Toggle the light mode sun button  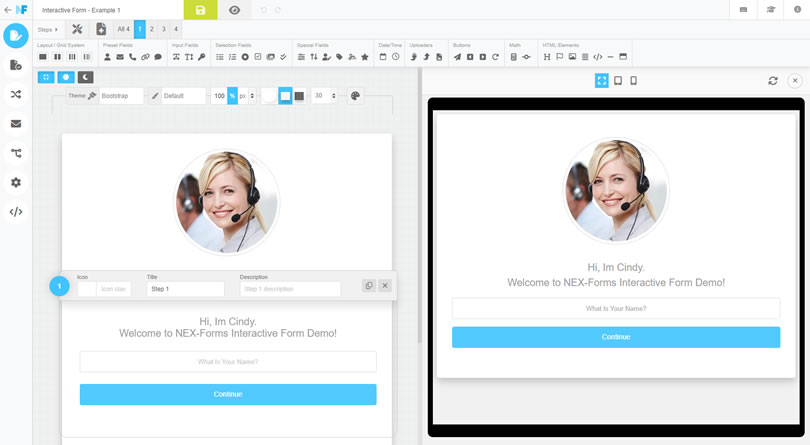pyautogui.click(x=66, y=78)
